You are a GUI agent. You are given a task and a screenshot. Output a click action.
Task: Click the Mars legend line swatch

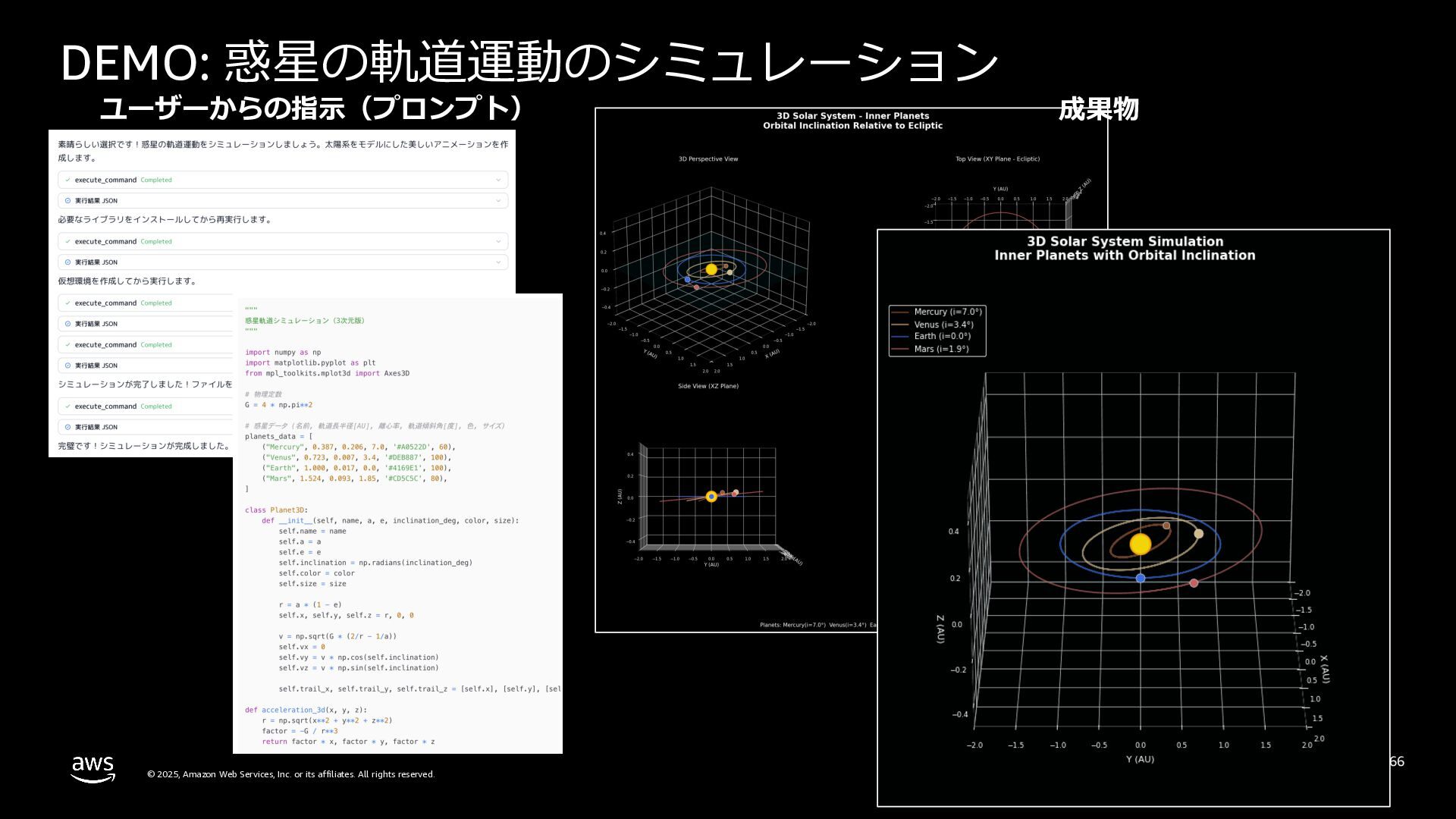tap(900, 349)
